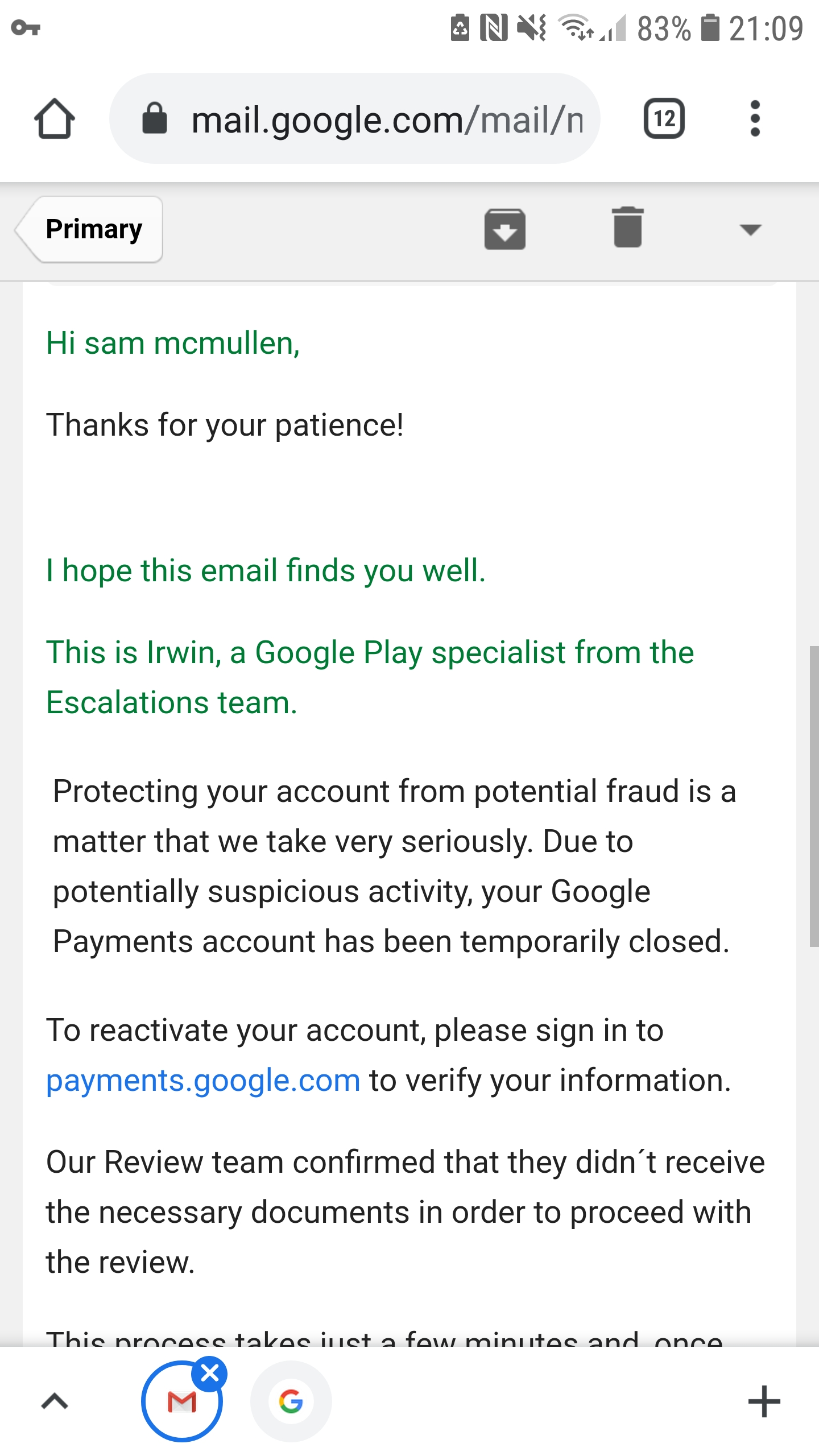Image resolution: width=819 pixels, height=1456 pixels.
Task: Delete the email with the trash icon
Action: pos(628,229)
